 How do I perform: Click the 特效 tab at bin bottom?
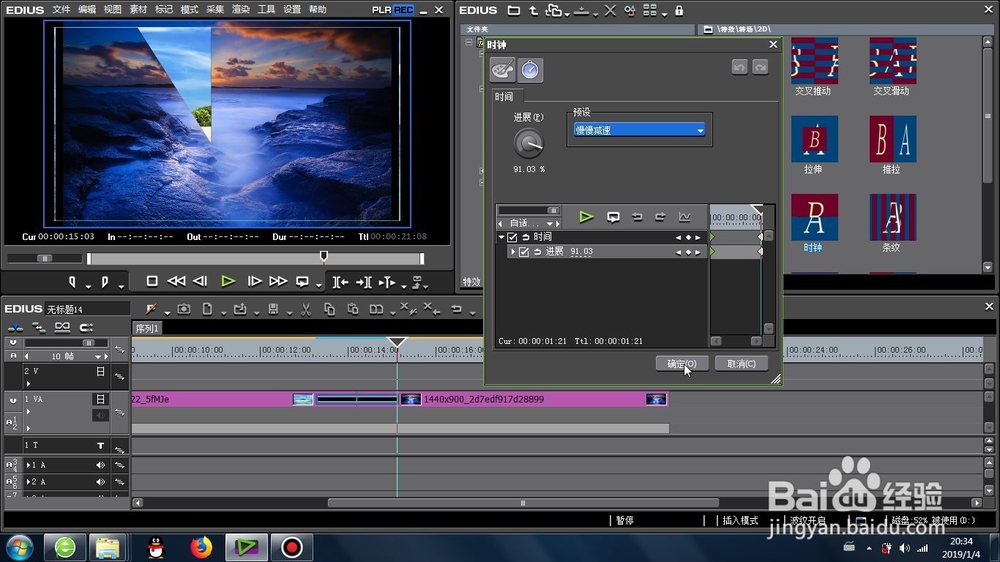(471, 281)
